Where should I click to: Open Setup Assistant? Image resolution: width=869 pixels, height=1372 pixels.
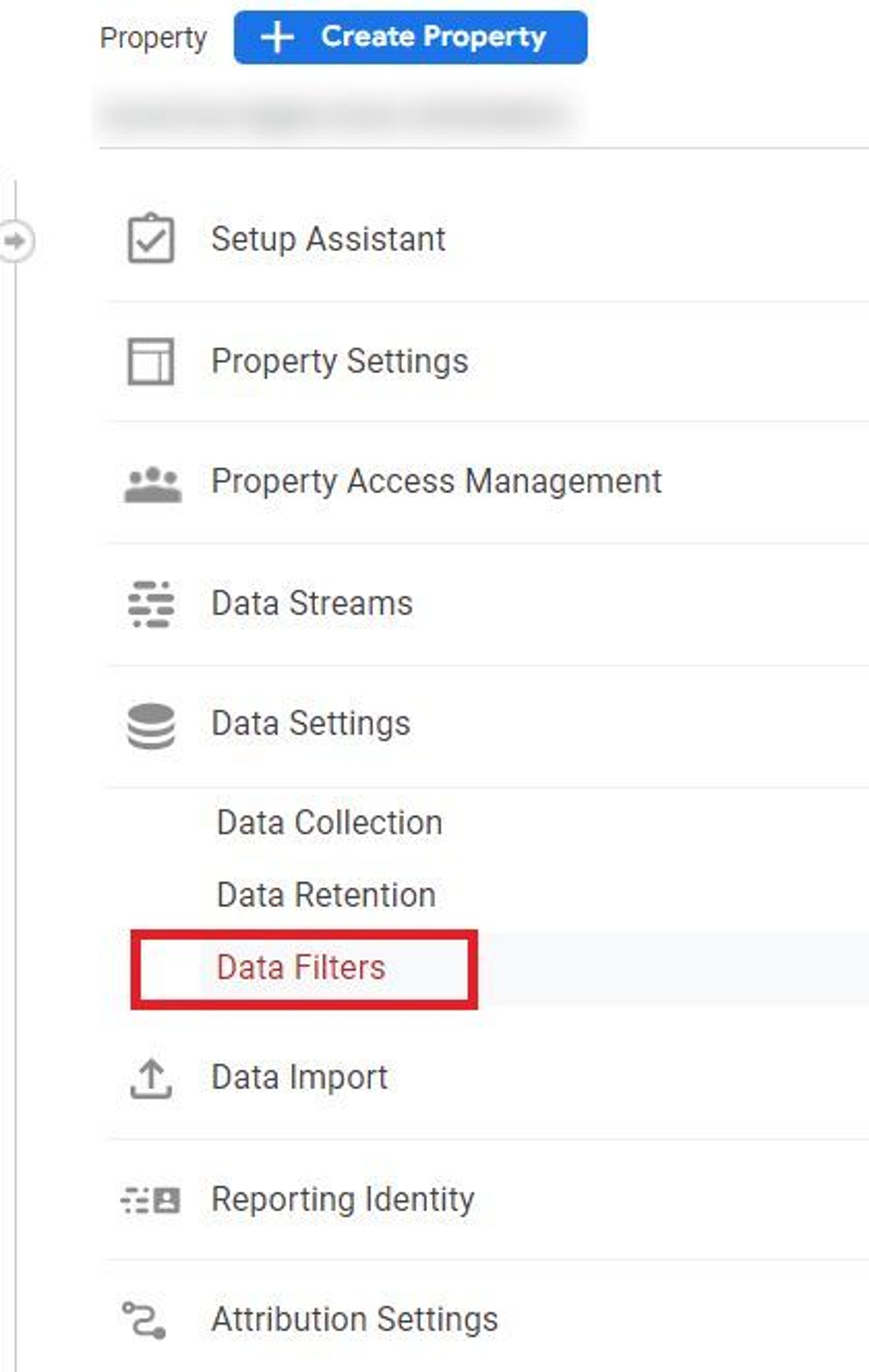pyautogui.click(x=328, y=239)
